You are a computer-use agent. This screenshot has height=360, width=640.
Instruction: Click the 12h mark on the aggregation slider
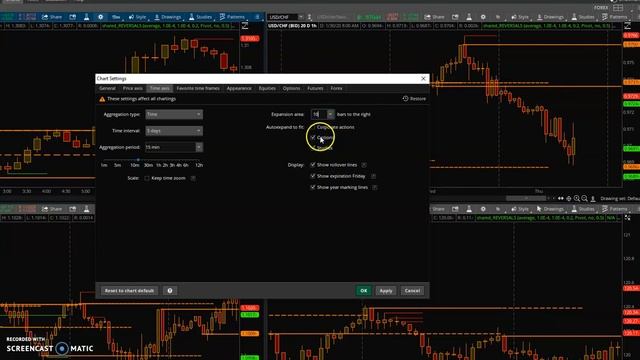[x=199, y=165]
